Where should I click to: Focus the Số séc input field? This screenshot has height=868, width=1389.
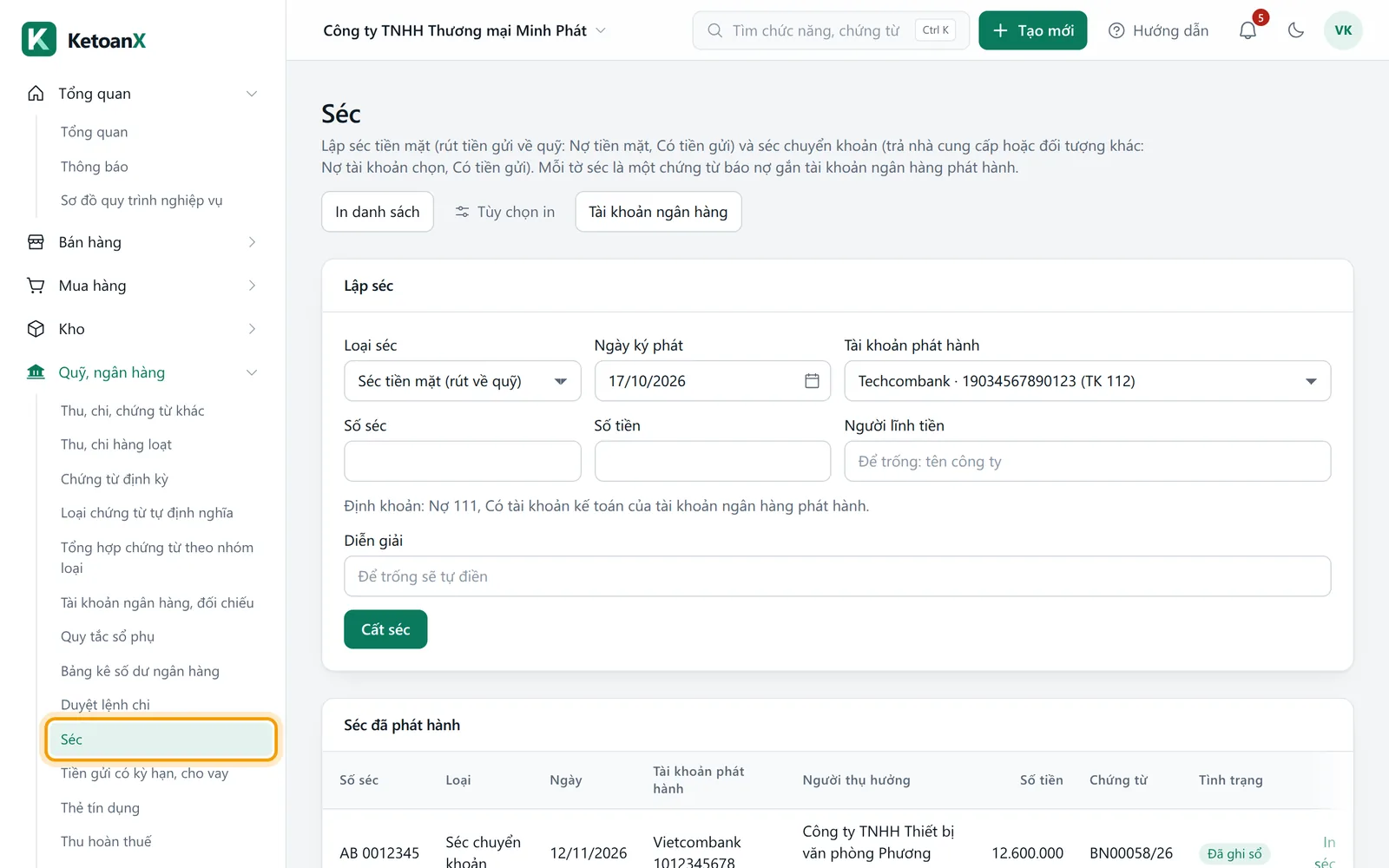coord(463,461)
